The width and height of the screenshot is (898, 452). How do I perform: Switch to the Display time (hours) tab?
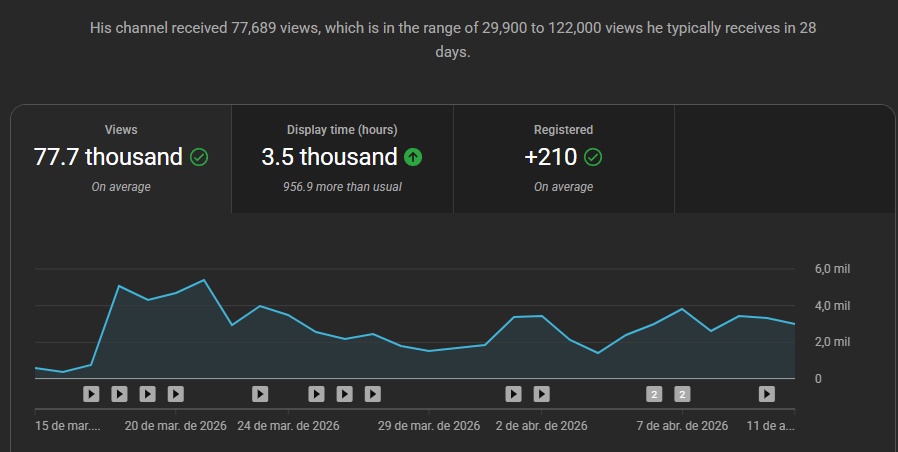click(x=342, y=159)
